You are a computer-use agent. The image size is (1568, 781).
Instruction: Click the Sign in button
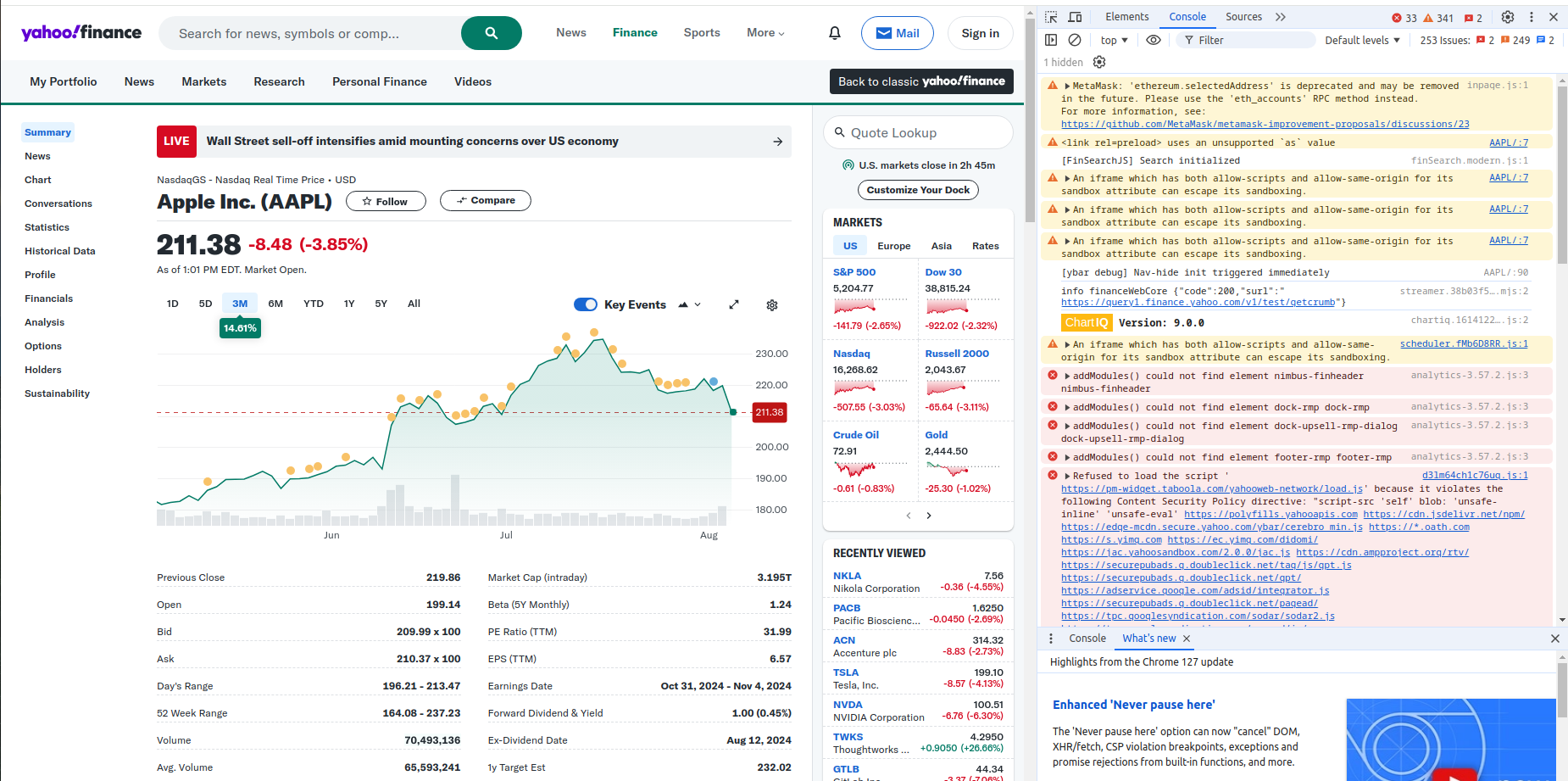pyautogui.click(x=981, y=33)
